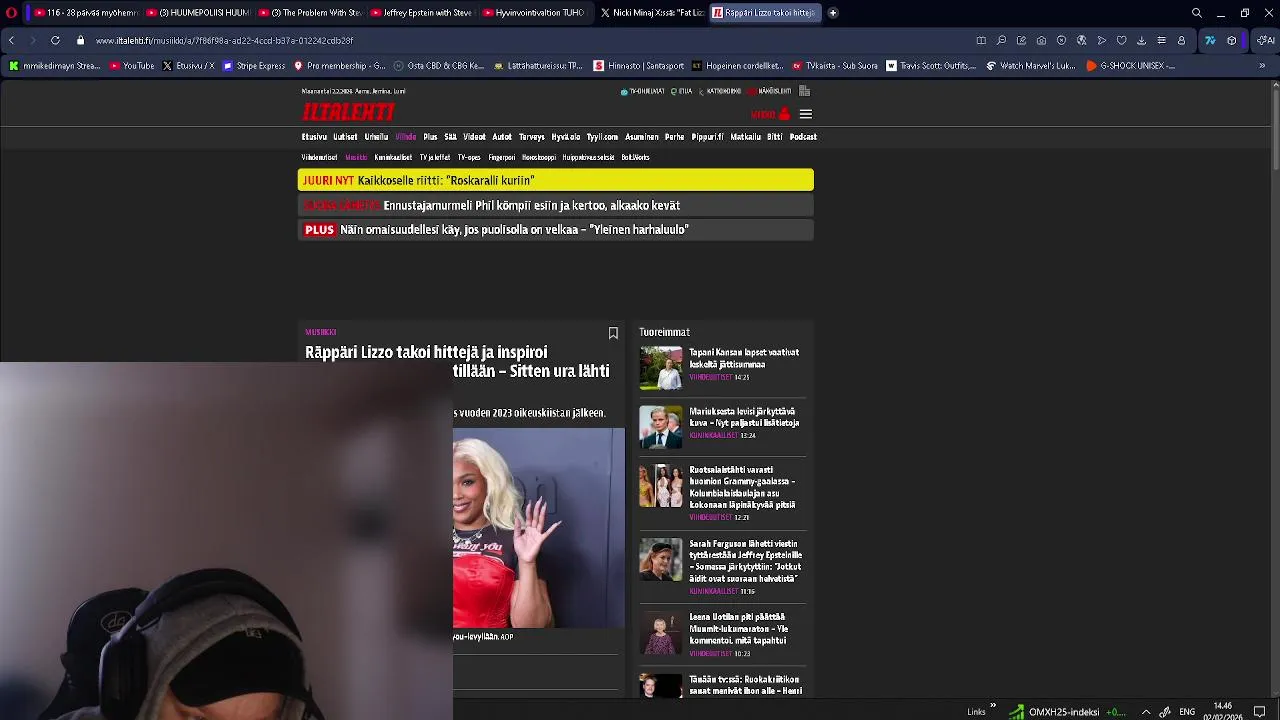Open Urheilu in site navigation

click(x=376, y=137)
